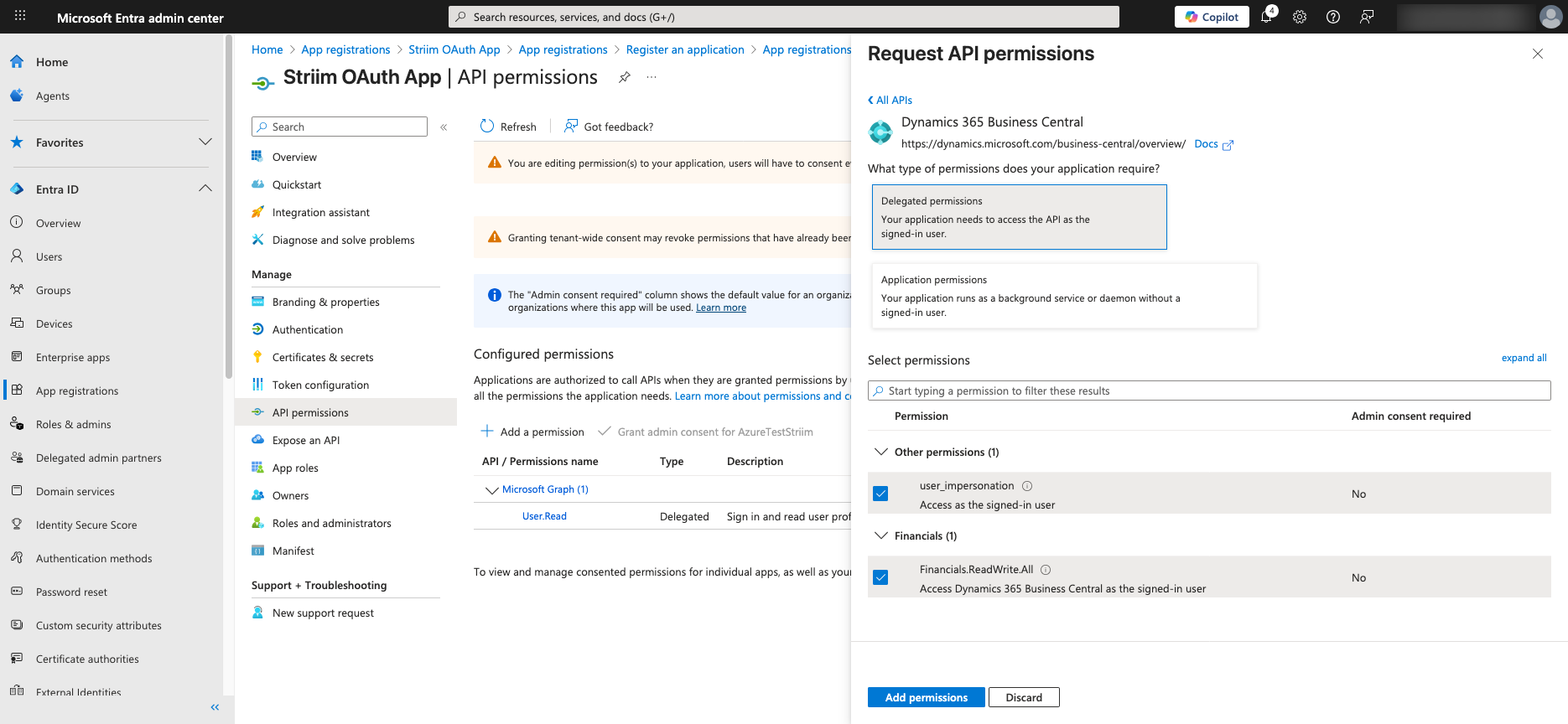The image size is (1568, 724).
Task: Click the info icon beside user_impersonation
Action: [x=1028, y=485]
